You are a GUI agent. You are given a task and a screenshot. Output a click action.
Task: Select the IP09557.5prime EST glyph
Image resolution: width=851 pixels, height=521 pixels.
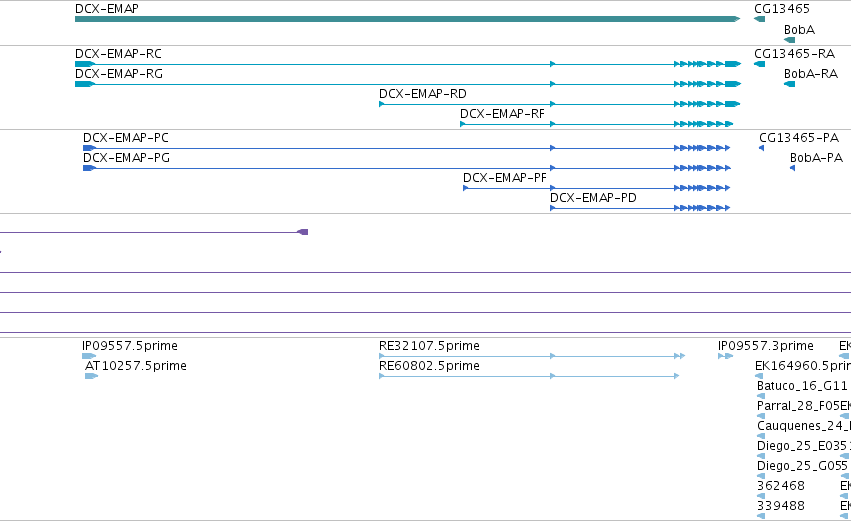pyautogui.click(x=89, y=356)
